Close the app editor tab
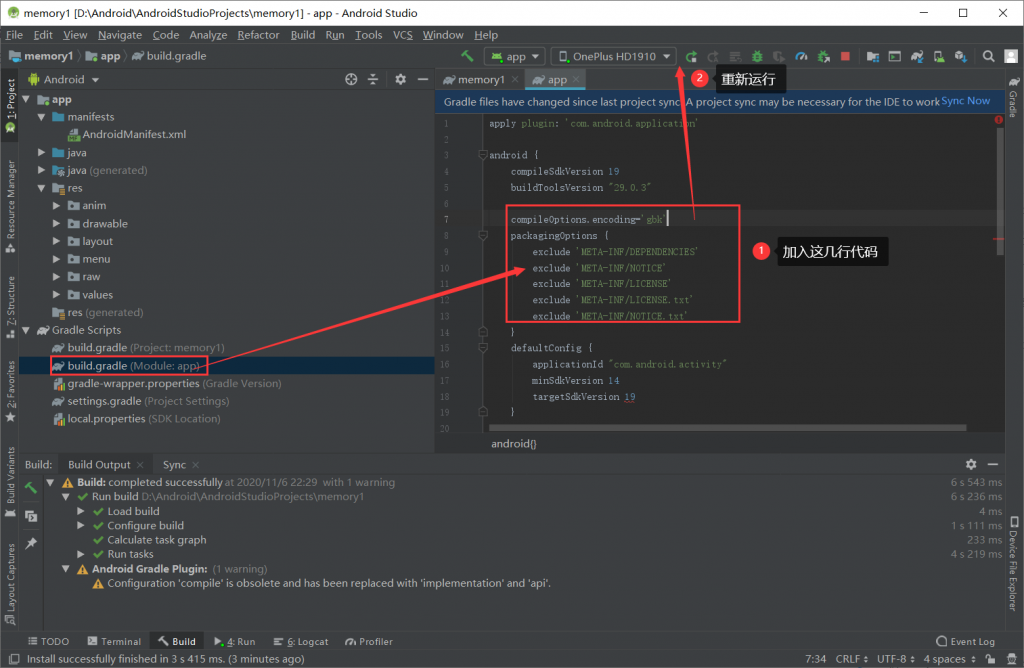The image size is (1024, 668). coord(575,80)
